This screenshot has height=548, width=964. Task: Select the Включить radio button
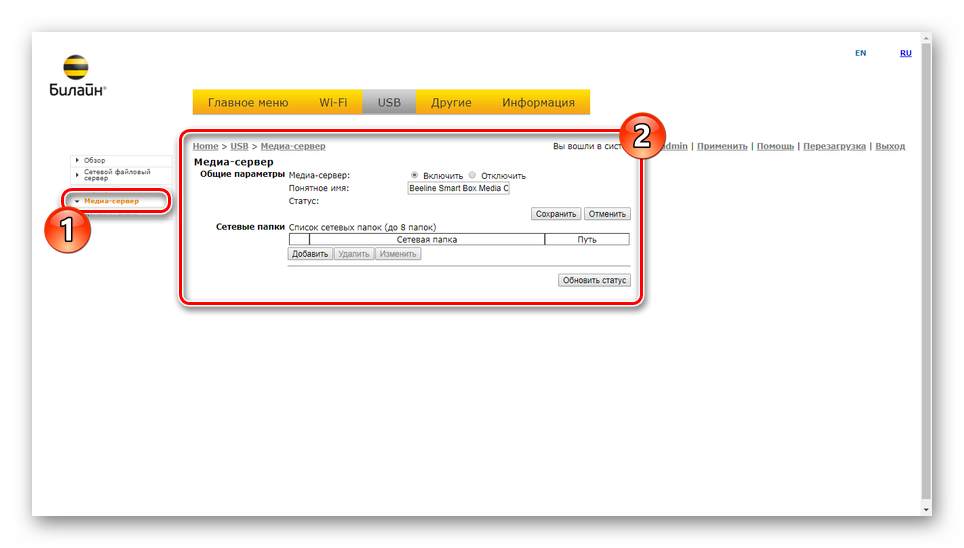tap(415, 175)
